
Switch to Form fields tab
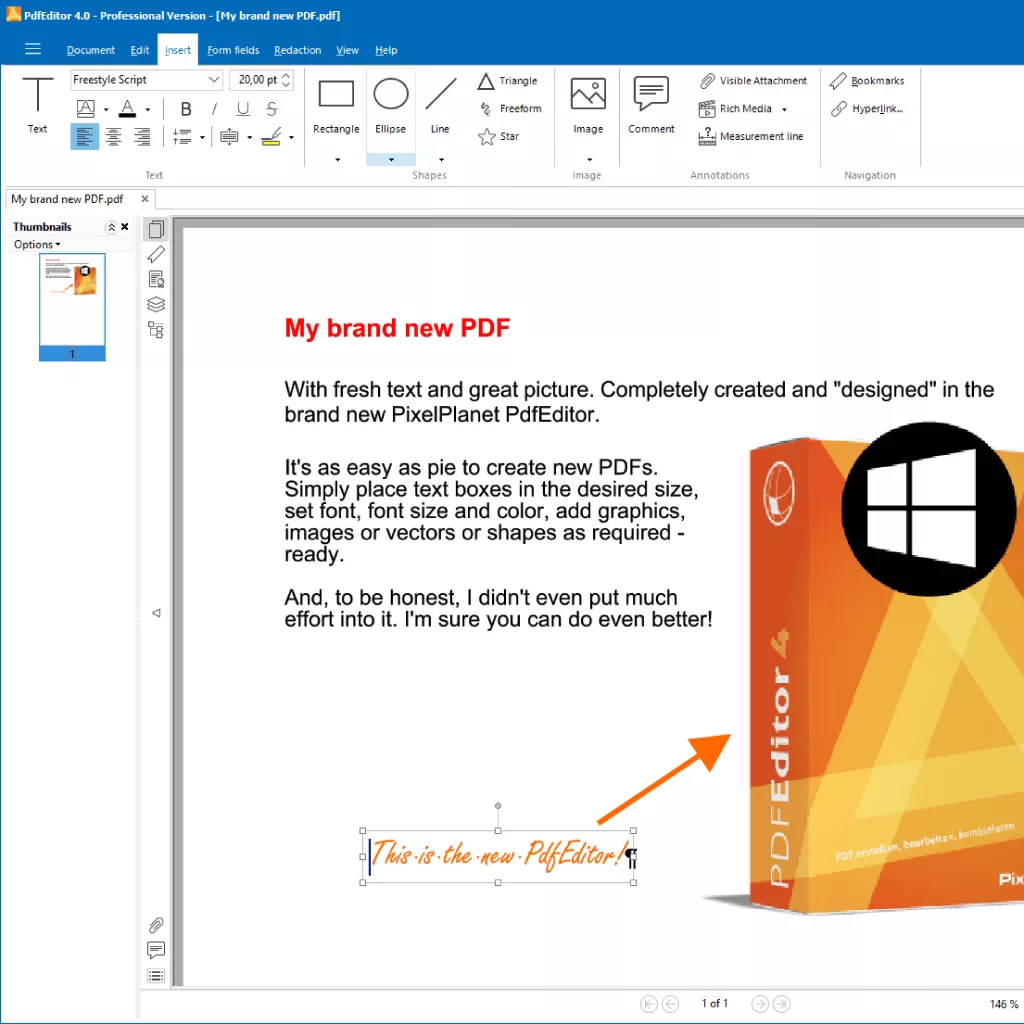[x=233, y=50]
